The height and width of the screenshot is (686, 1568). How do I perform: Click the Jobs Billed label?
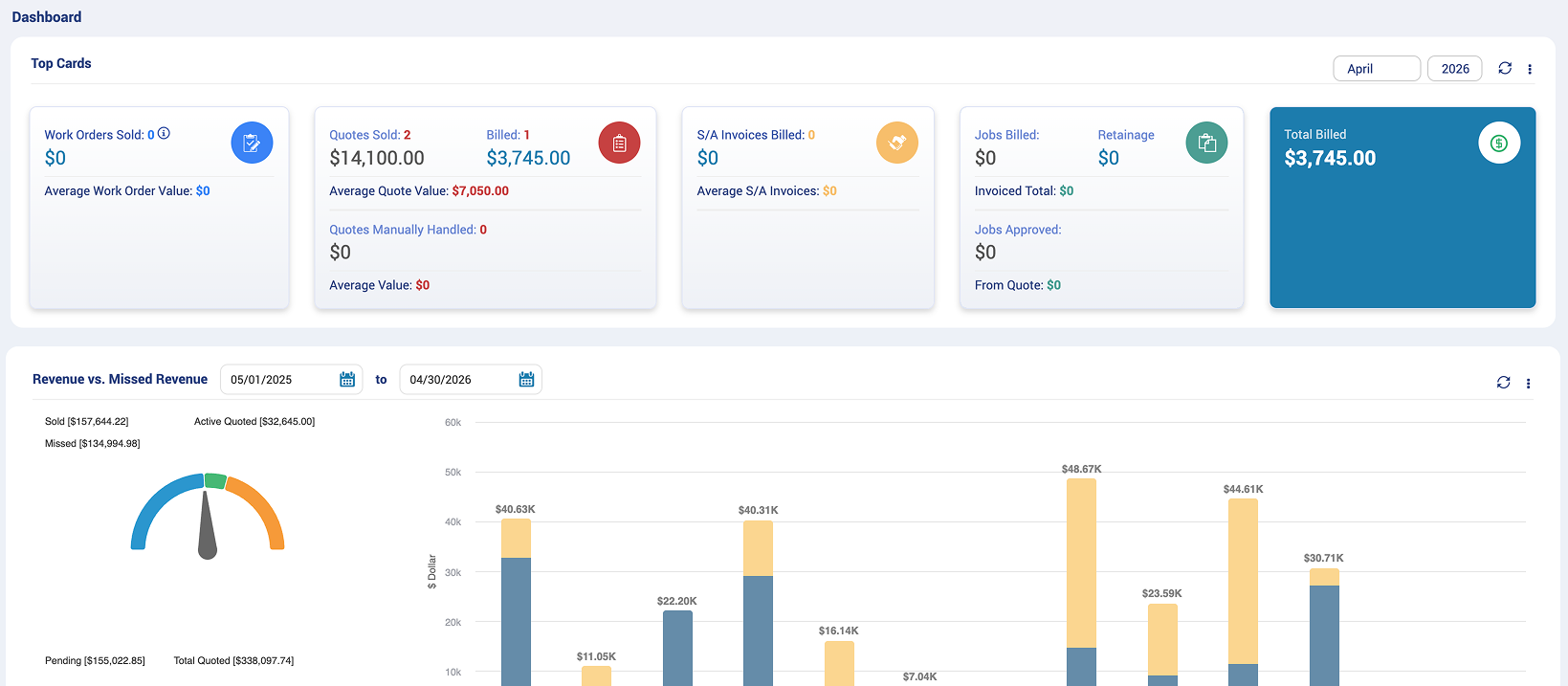(x=1006, y=135)
